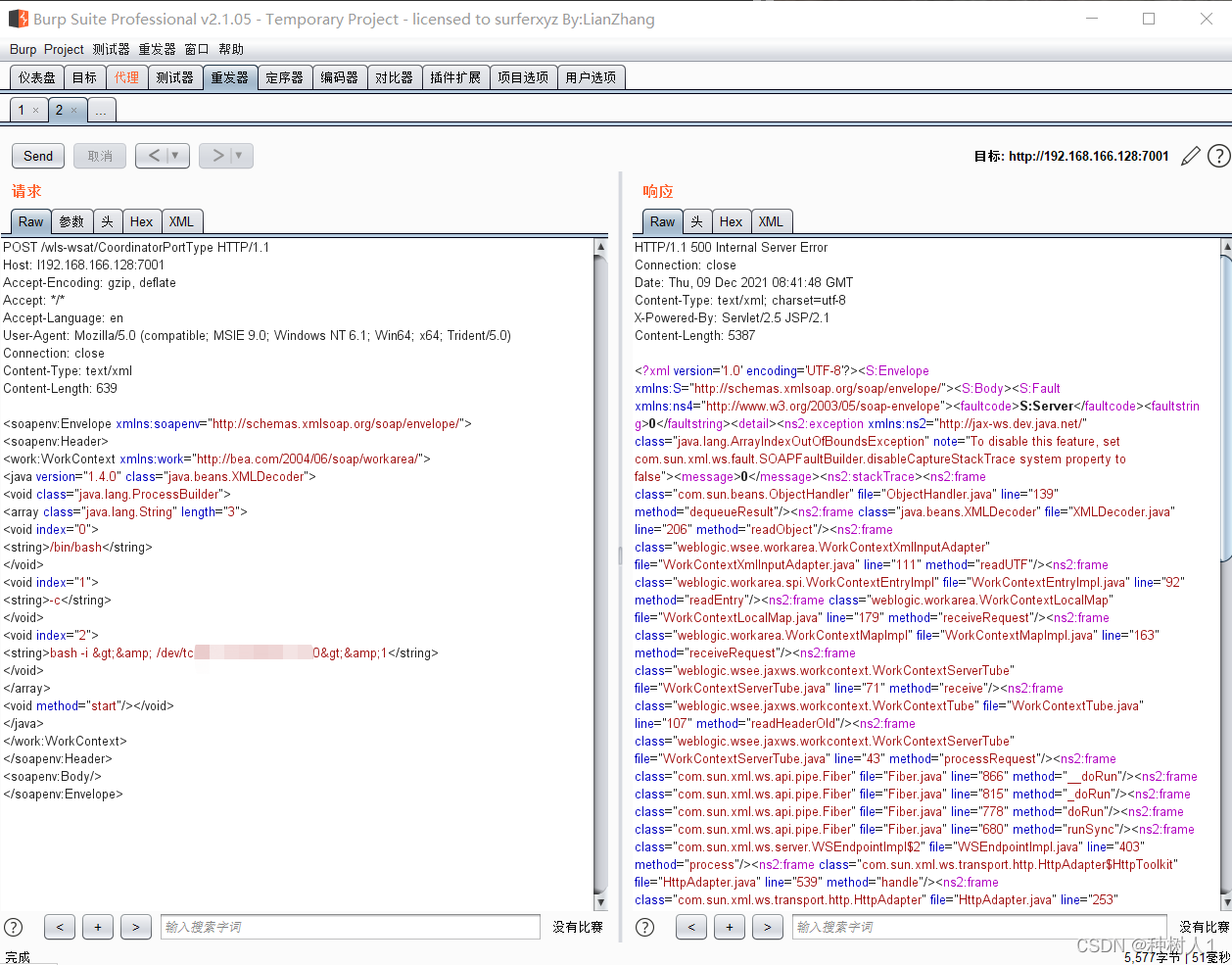The height and width of the screenshot is (965, 1232).
Task: Open the 帮助 menu
Action: click(x=231, y=49)
